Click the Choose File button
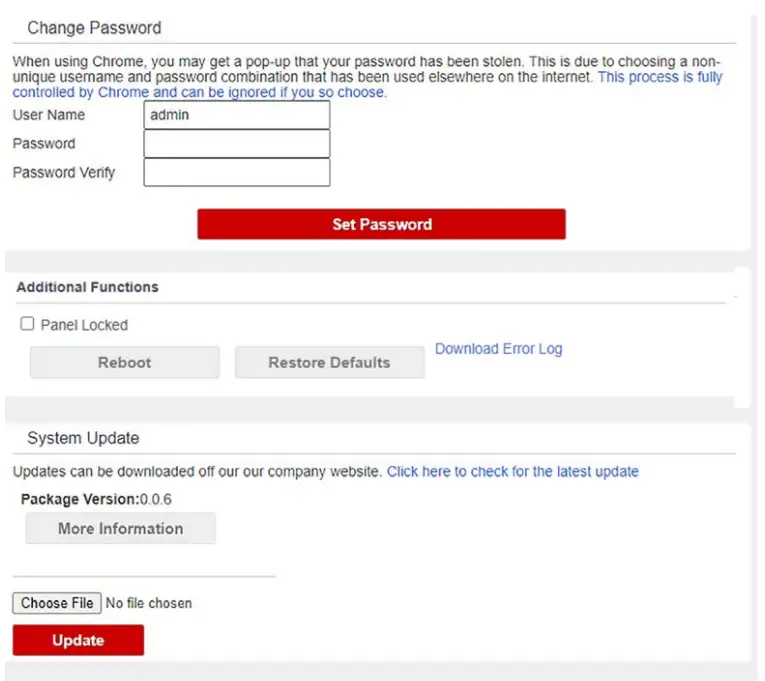This screenshot has height=681, width=765. tap(57, 603)
